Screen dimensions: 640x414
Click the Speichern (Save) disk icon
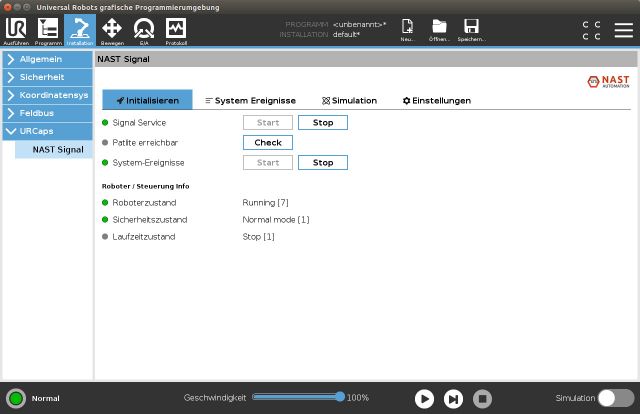pyautogui.click(x=471, y=30)
